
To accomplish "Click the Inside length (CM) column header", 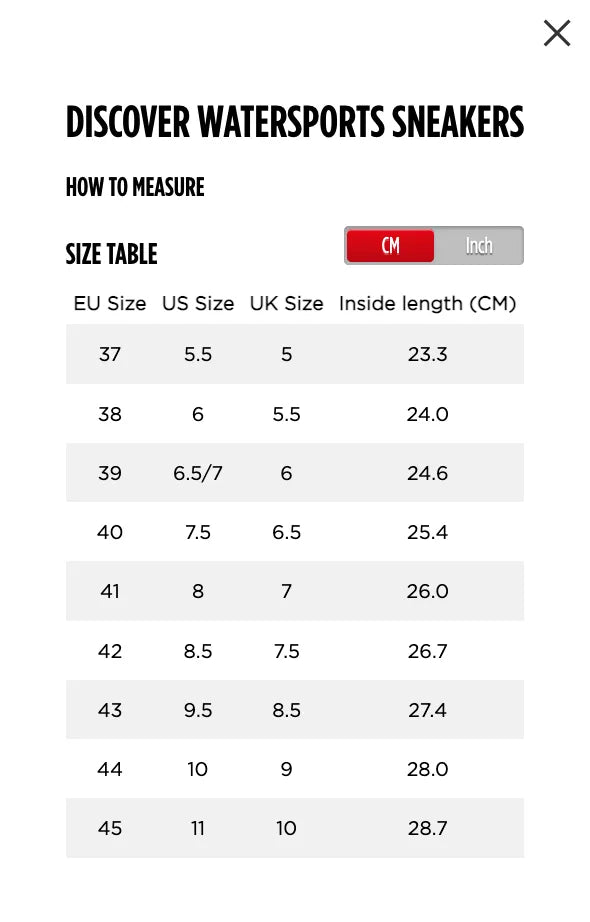I will pyautogui.click(x=428, y=303).
